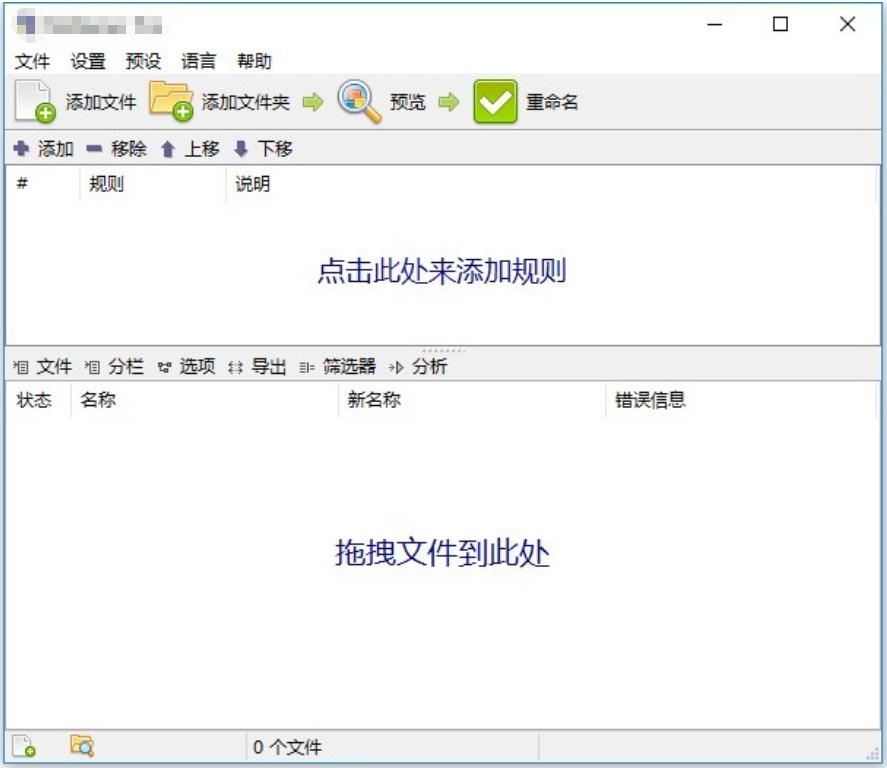
Task: Open the 语言 menu
Action: (x=199, y=61)
